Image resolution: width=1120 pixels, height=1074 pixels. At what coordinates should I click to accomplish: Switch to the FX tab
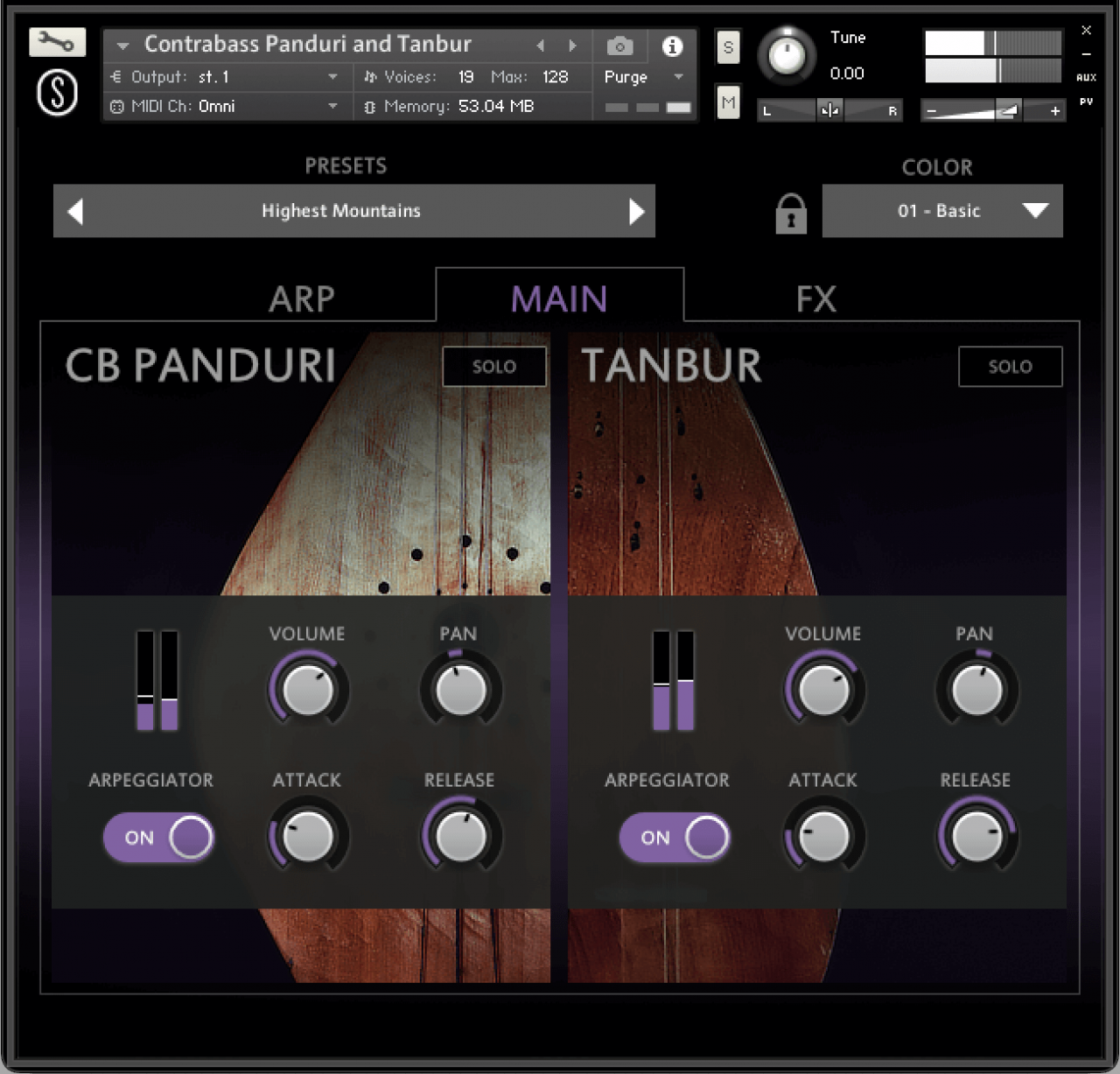818,298
